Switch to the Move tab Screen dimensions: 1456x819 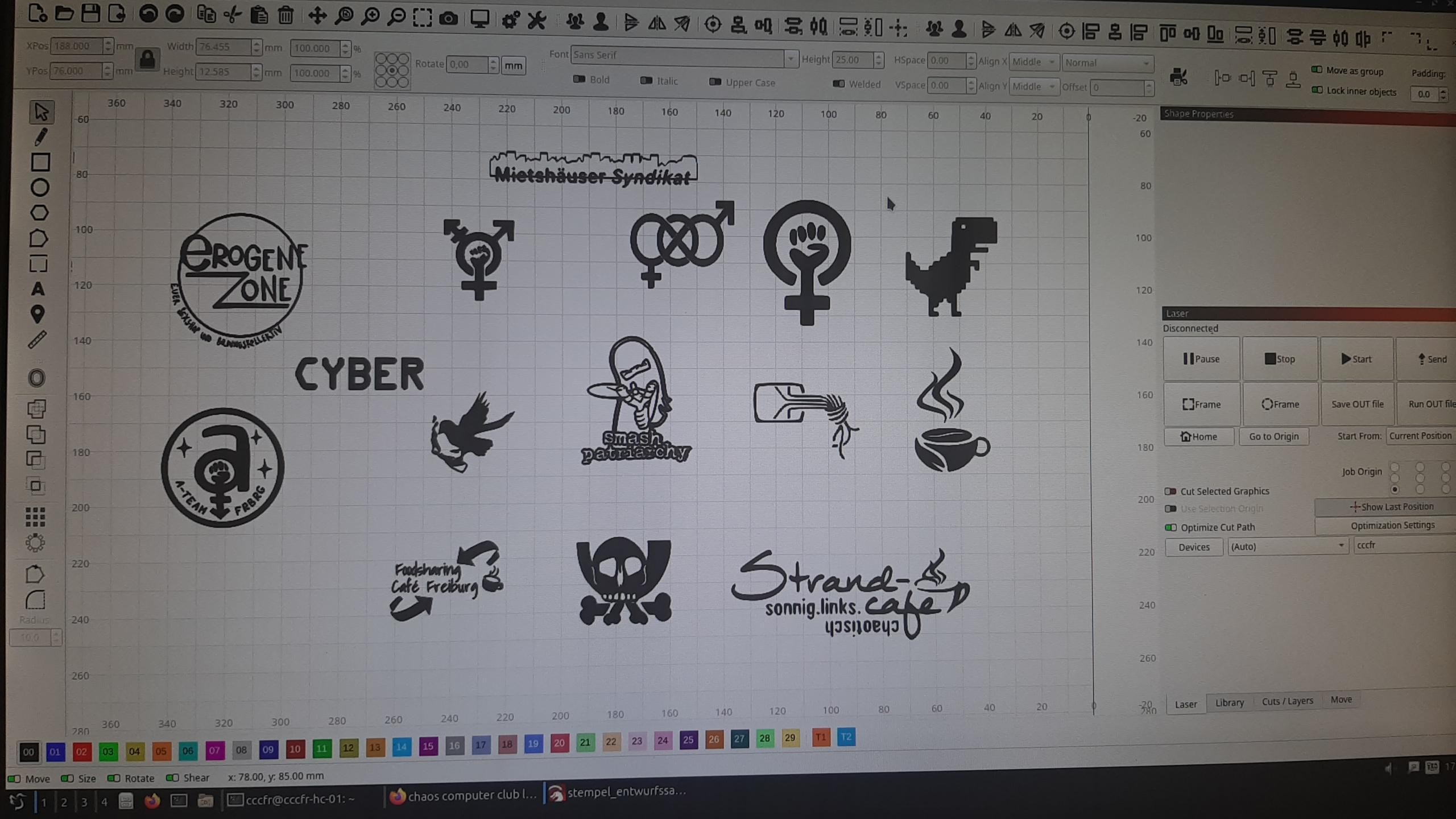[1341, 700]
